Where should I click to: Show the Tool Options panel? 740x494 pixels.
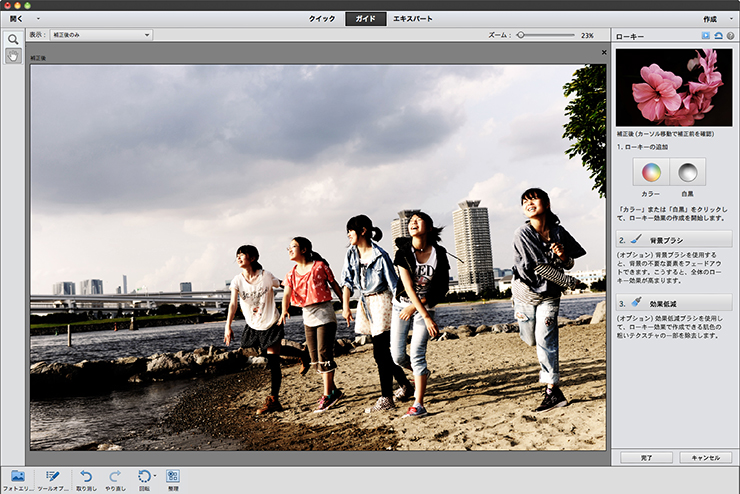coord(53,476)
